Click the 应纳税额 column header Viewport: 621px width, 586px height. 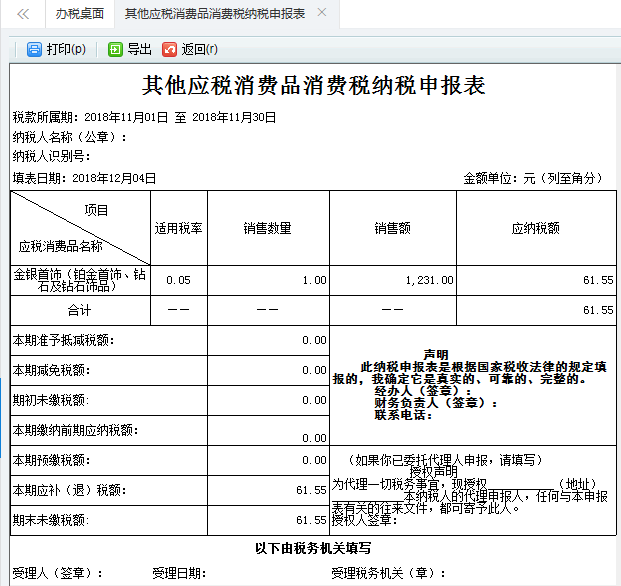(x=536, y=228)
